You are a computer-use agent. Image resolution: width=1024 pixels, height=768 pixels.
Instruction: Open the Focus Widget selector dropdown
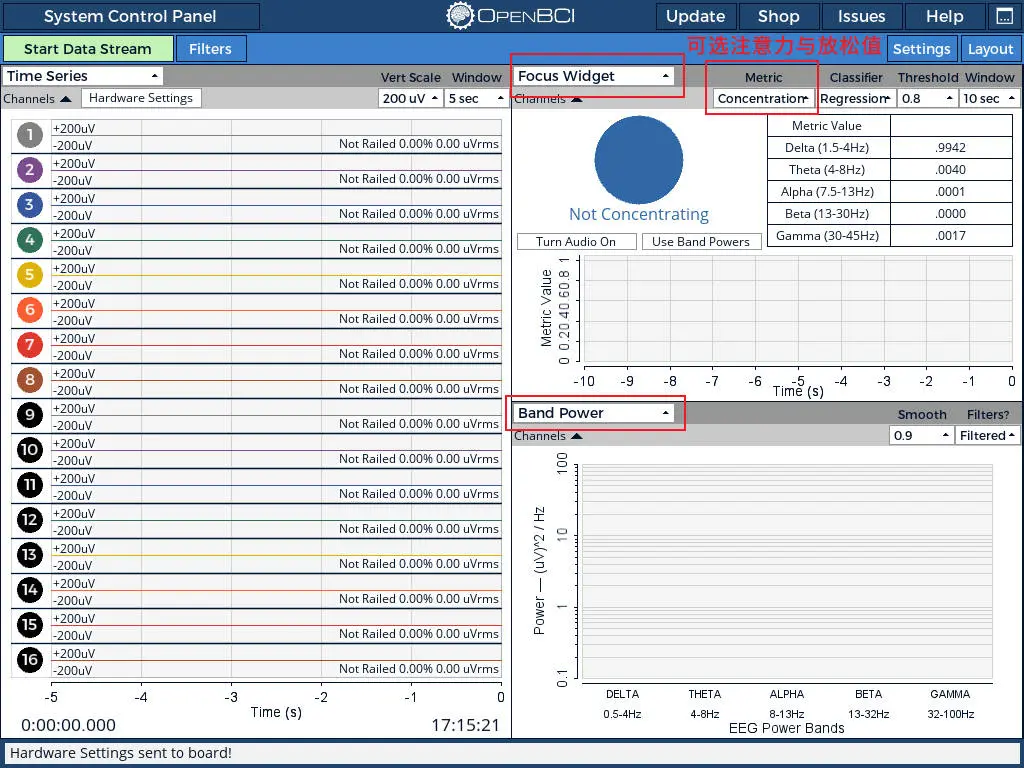594,76
